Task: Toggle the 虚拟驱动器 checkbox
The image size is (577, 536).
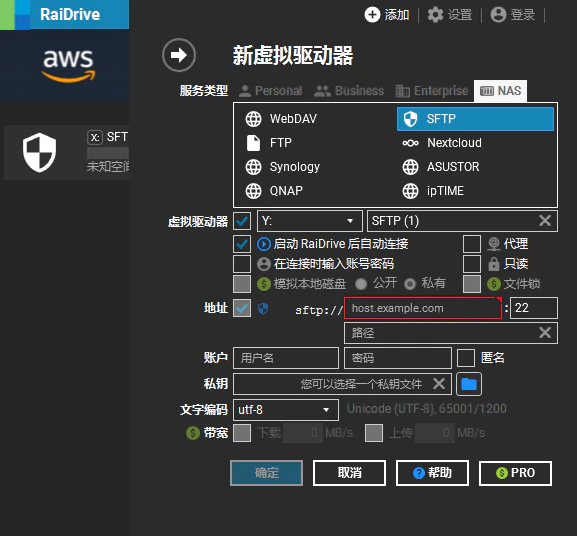Action: [242, 221]
